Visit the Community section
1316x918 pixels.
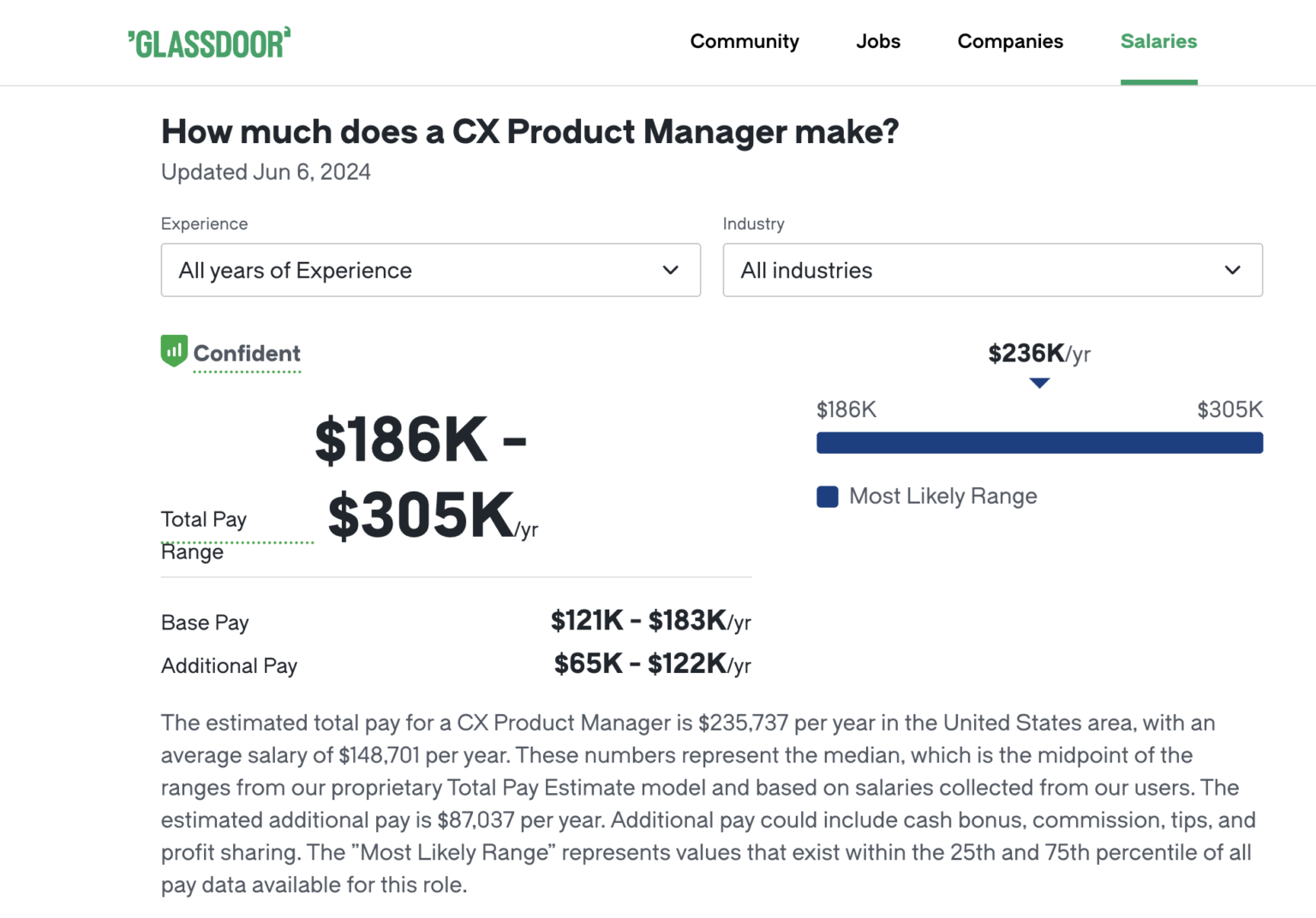point(745,41)
